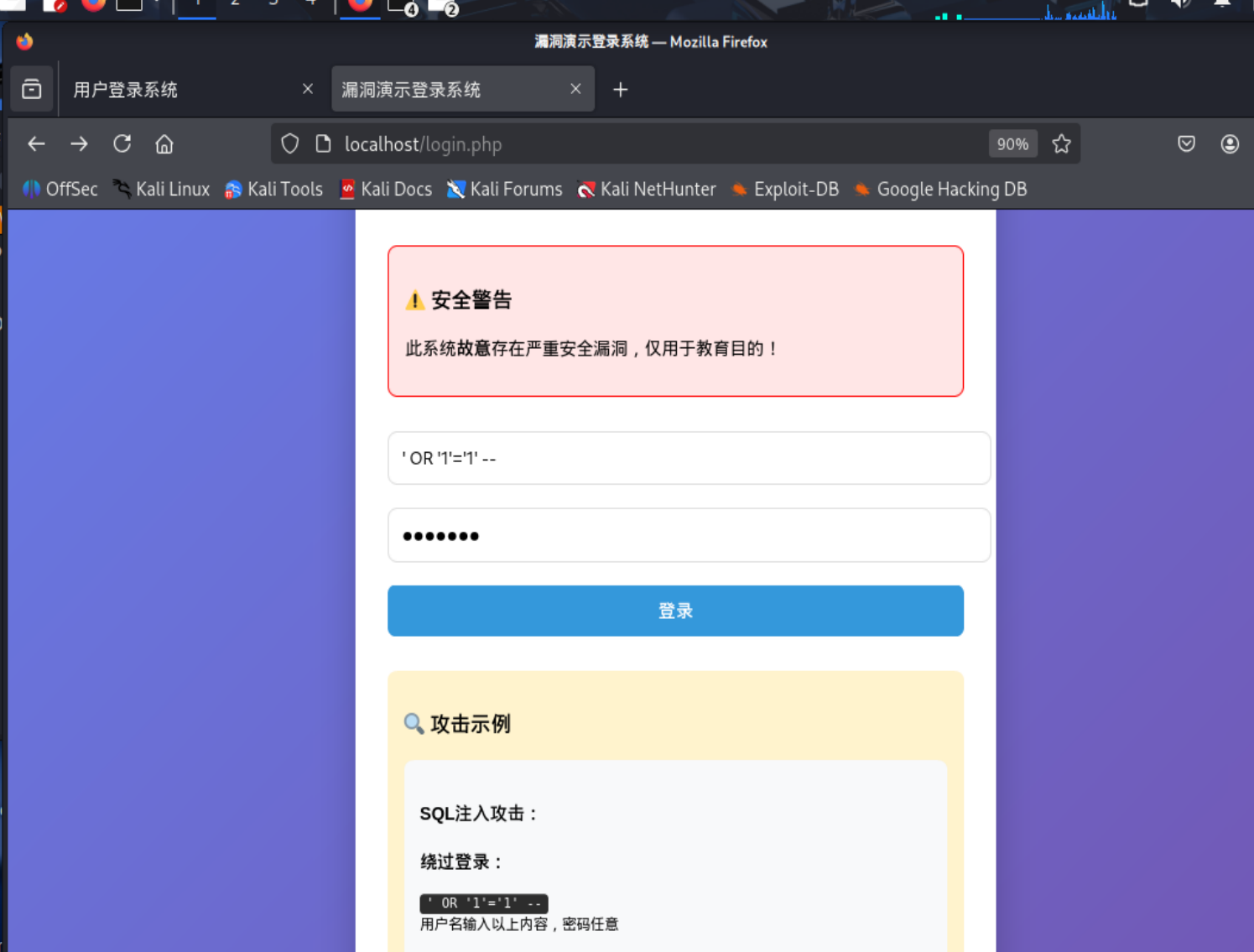
Task: Submit the form with the 登录 button
Action: click(x=675, y=611)
